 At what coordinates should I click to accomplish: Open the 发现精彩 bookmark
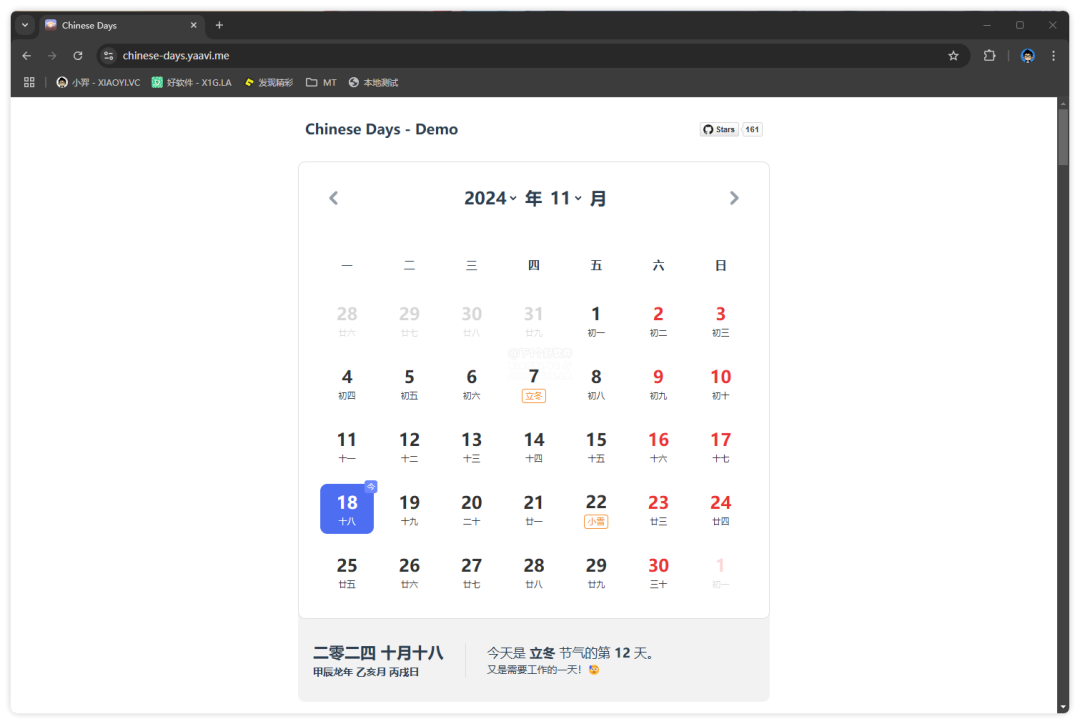point(269,83)
